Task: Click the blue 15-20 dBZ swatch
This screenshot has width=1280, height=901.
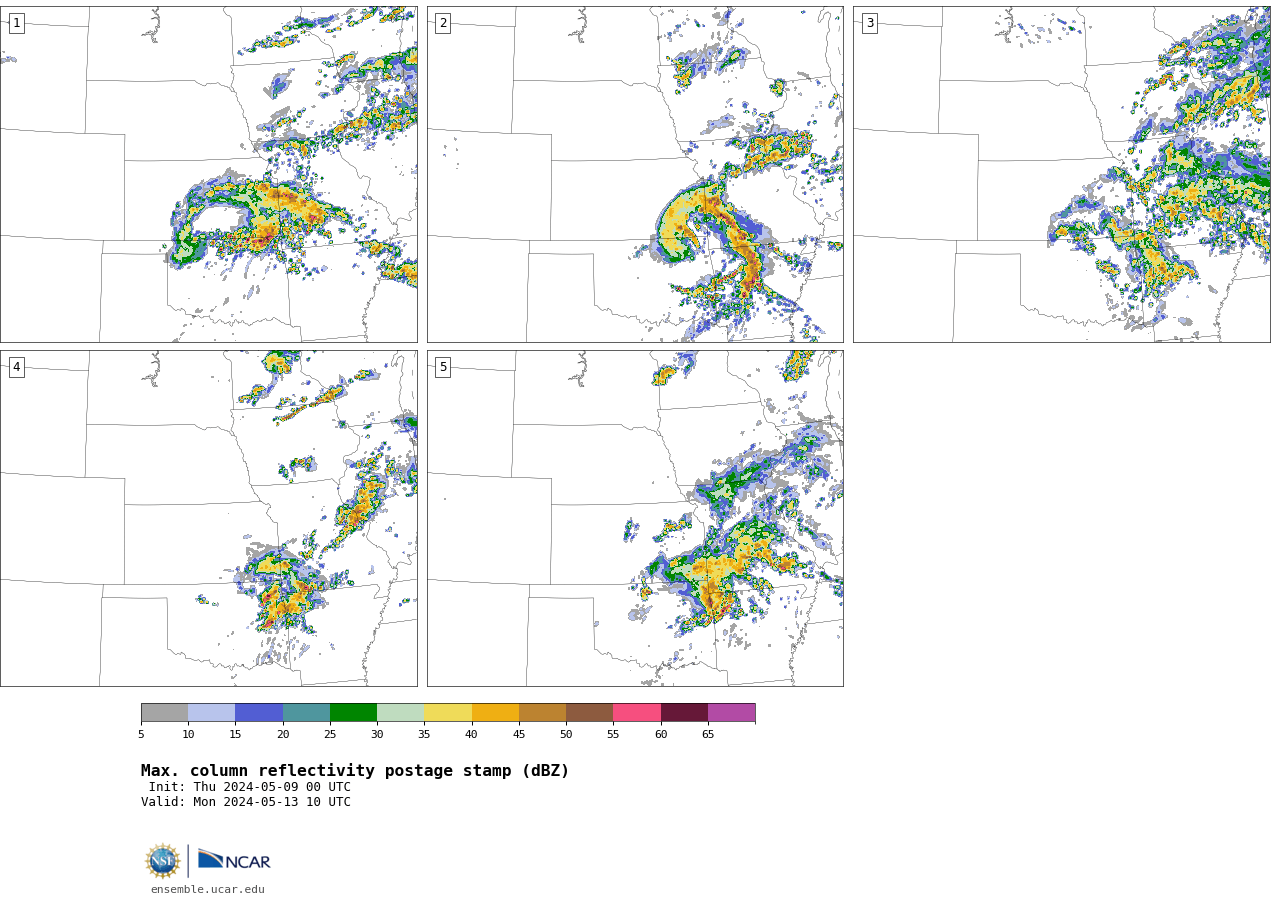Action: tap(259, 713)
